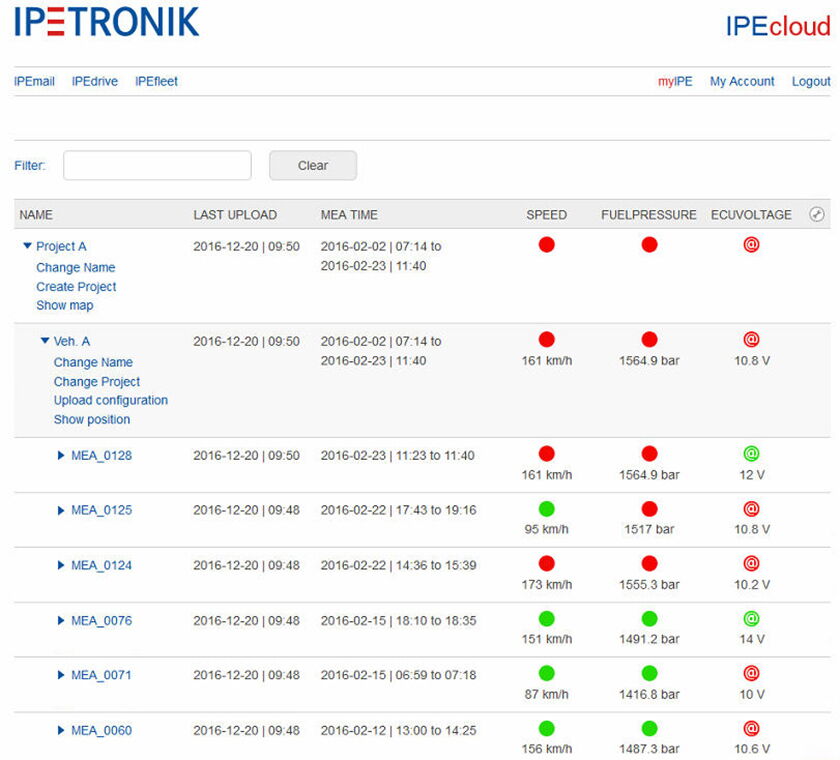Click green speed status dot for MEA_0125
This screenshot has width=840, height=760.
coord(546,509)
